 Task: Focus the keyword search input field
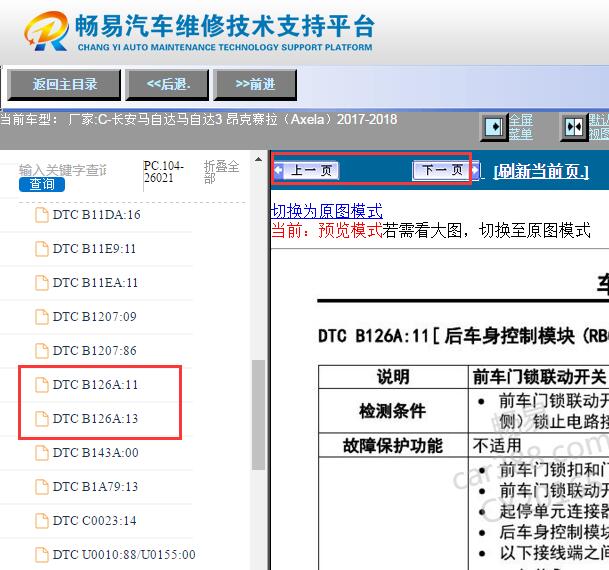(x=63, y=170)
